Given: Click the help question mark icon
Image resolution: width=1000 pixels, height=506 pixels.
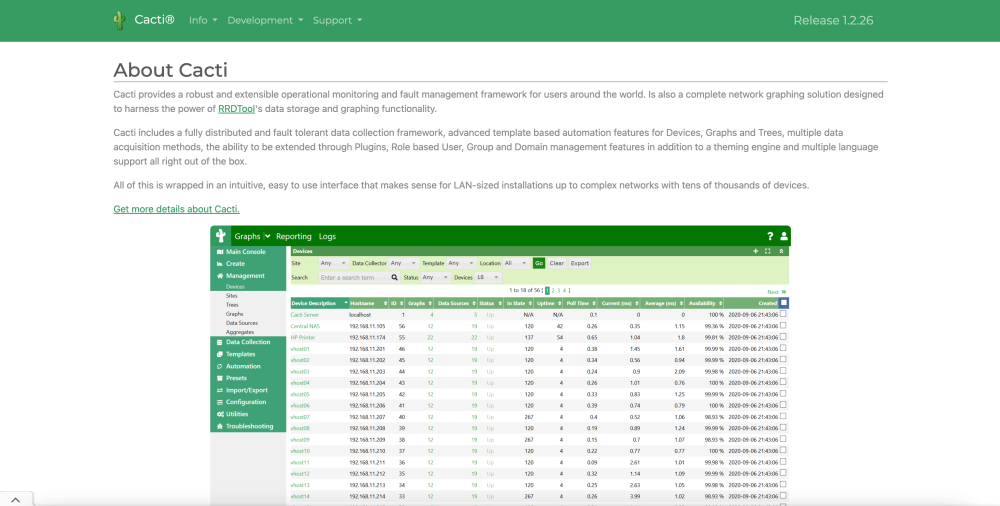Looking at the screenshot, I should coord(769,236).
